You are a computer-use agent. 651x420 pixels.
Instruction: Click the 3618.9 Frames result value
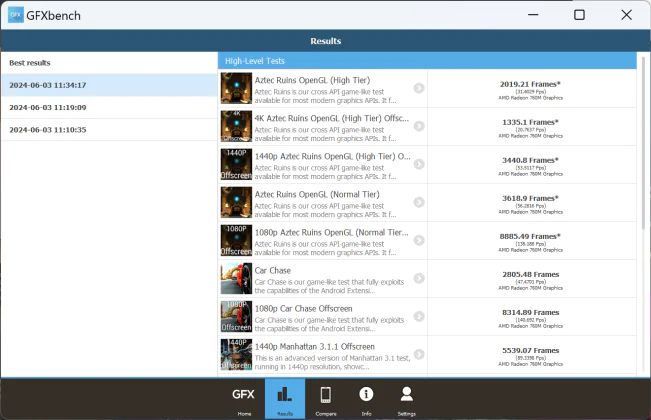click(530, 198)
